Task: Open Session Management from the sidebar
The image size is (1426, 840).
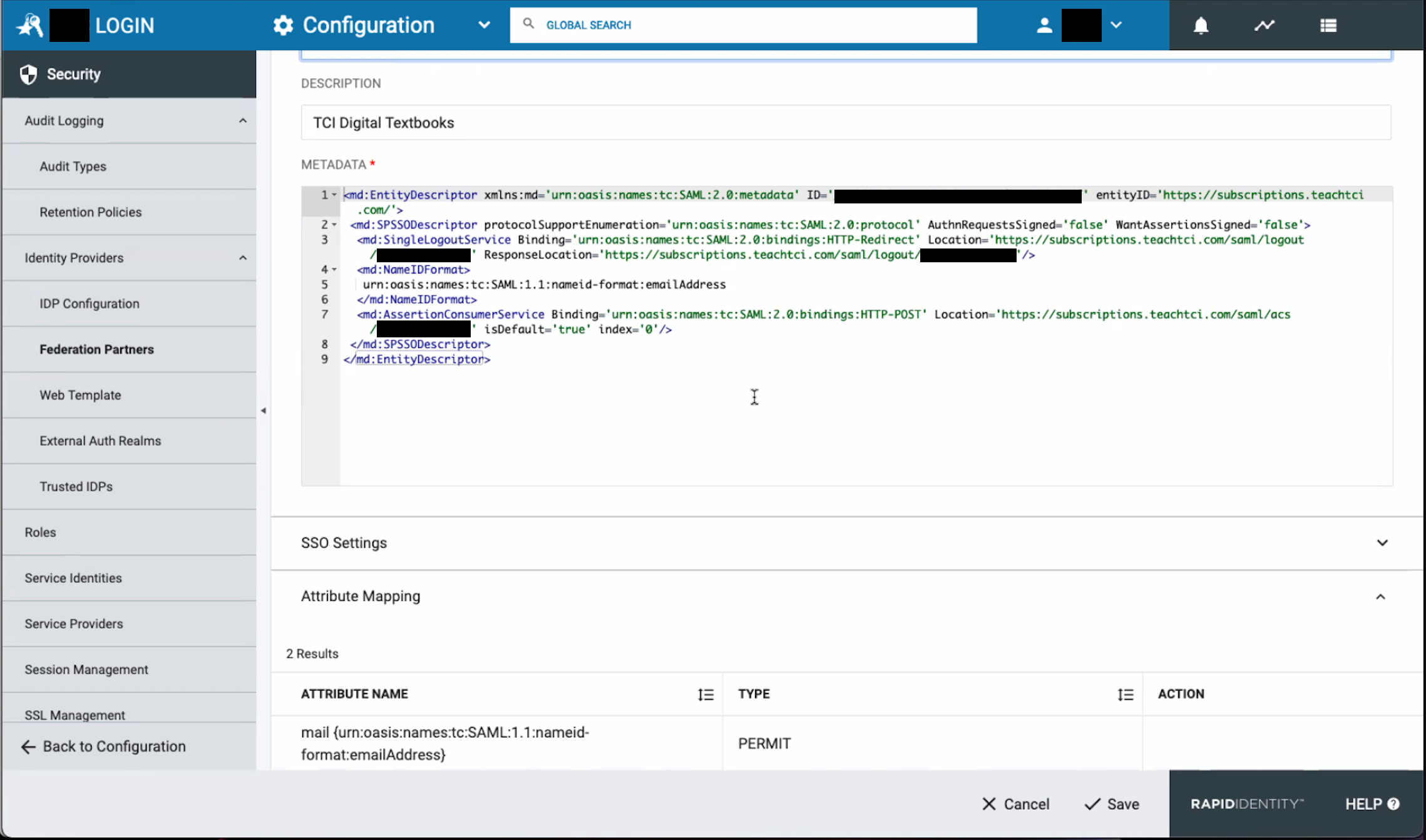Action: [x=86, y=669]
